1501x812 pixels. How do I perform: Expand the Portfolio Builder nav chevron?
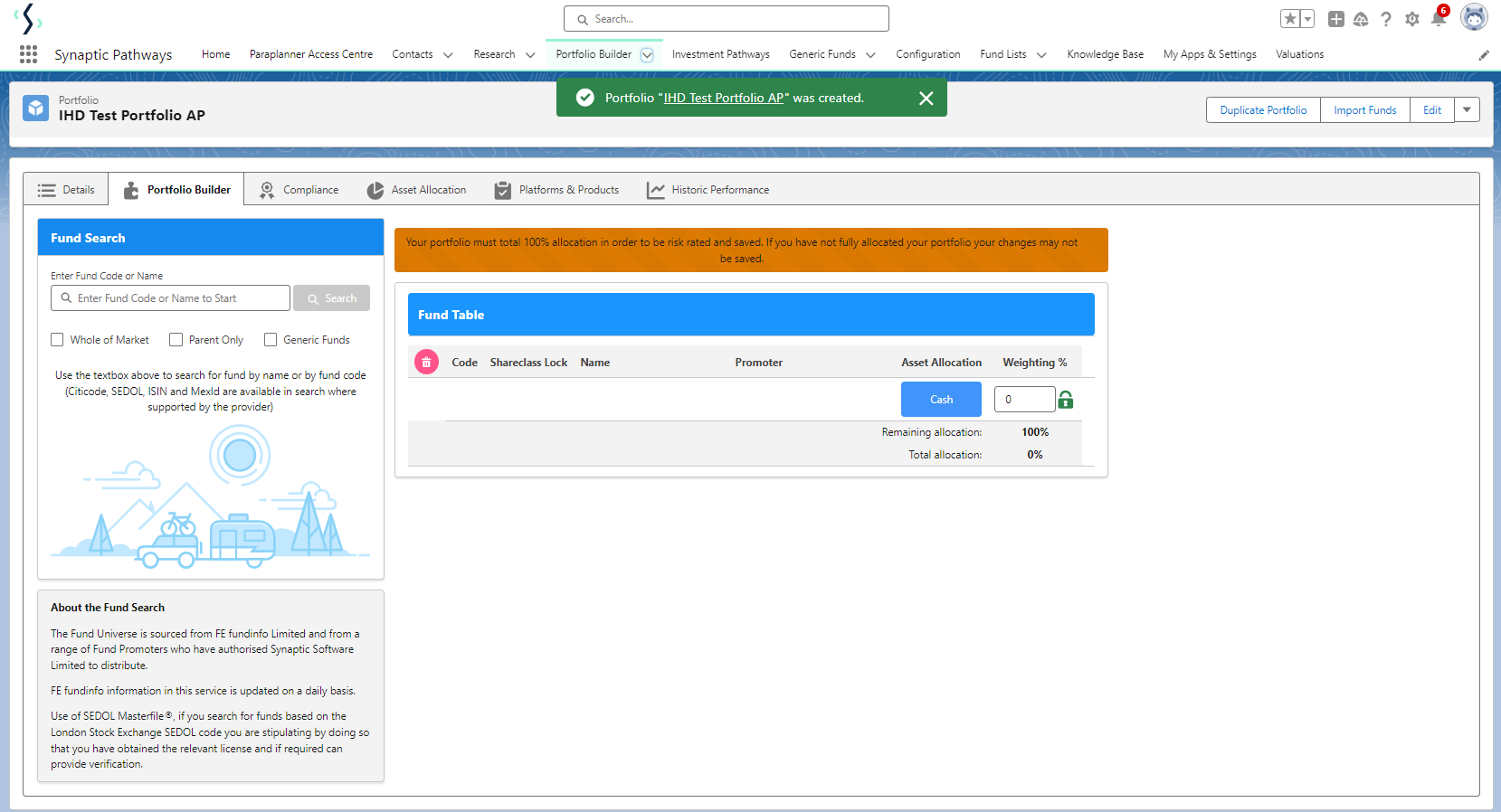(647, 55)
